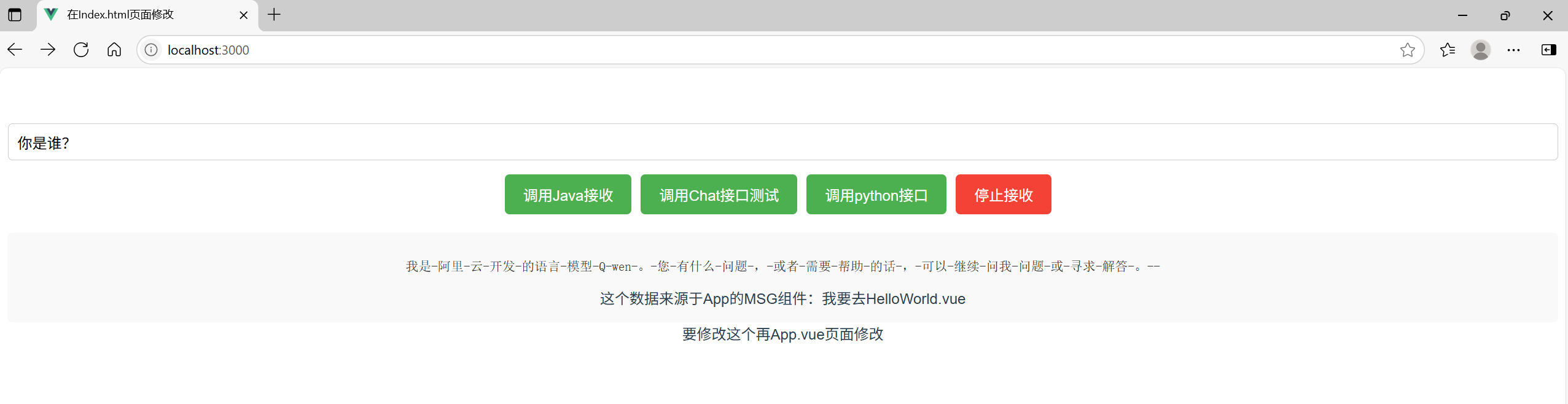Screen dimensions: 1568x404
Task: Click the red 停止接收 button
Action: (x=1004, y=195)
